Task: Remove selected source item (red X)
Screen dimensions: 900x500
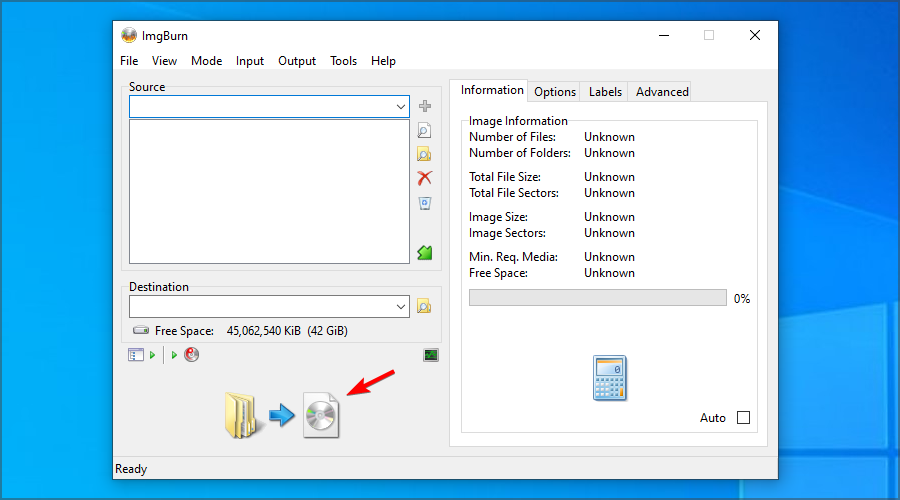Action: tap(424, 178)
